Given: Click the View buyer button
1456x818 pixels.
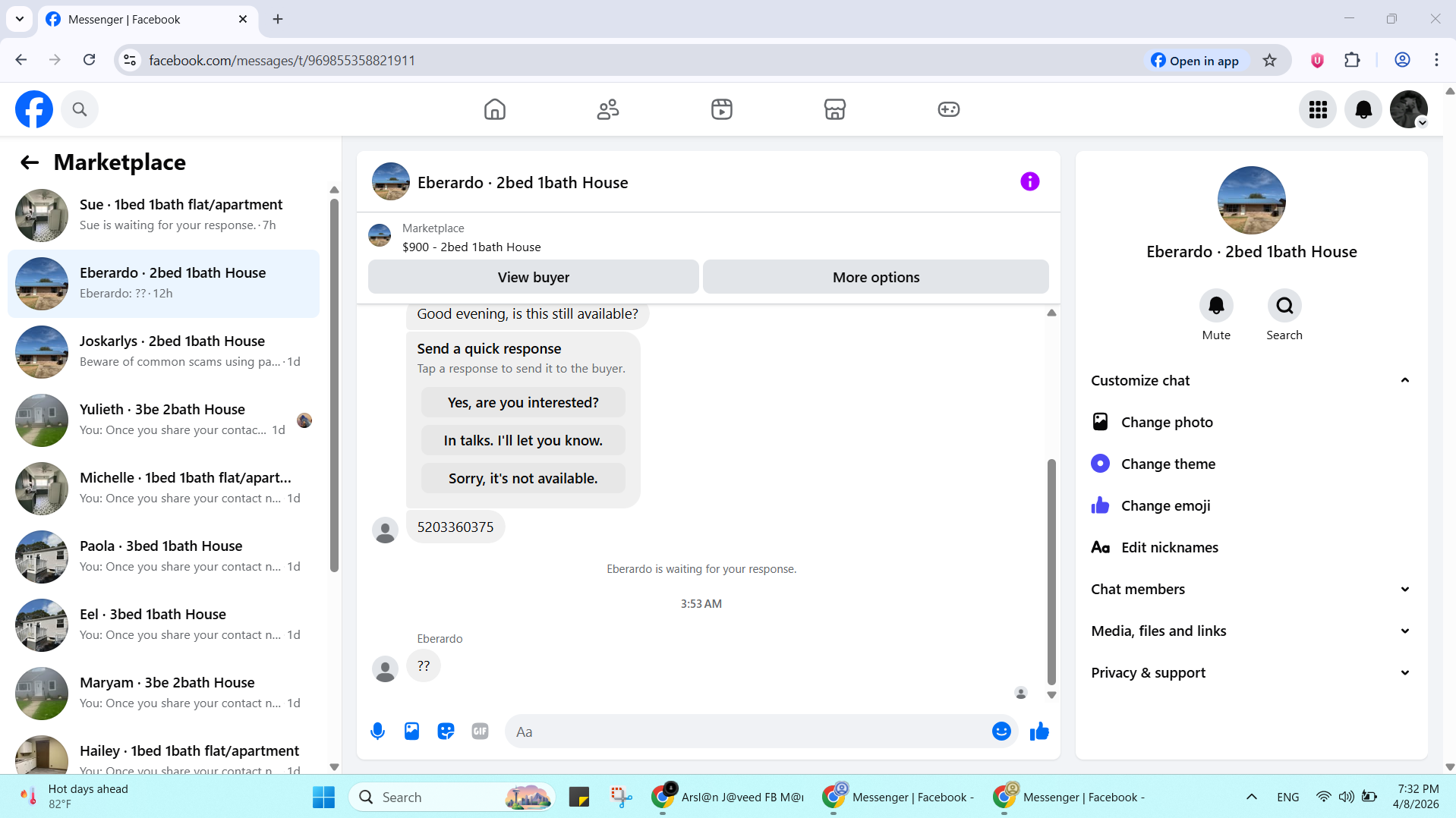Looking at the screenshot, I should pyautogui.click(x=533, y=277).
